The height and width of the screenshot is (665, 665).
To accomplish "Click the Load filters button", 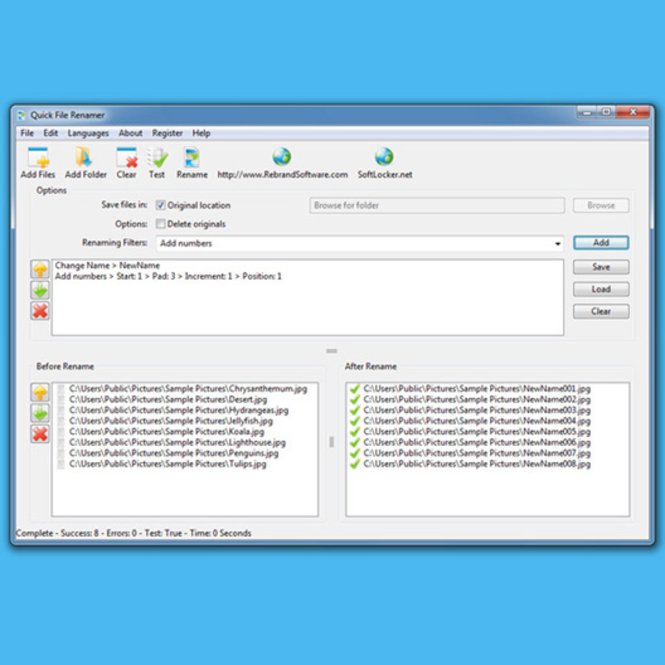I will (601, 289).
